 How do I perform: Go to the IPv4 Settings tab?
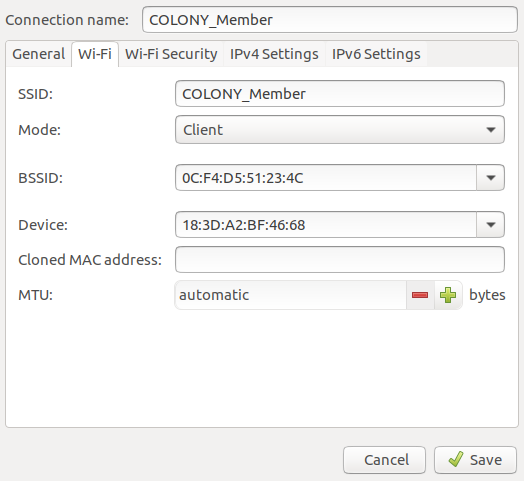(274, 54)
